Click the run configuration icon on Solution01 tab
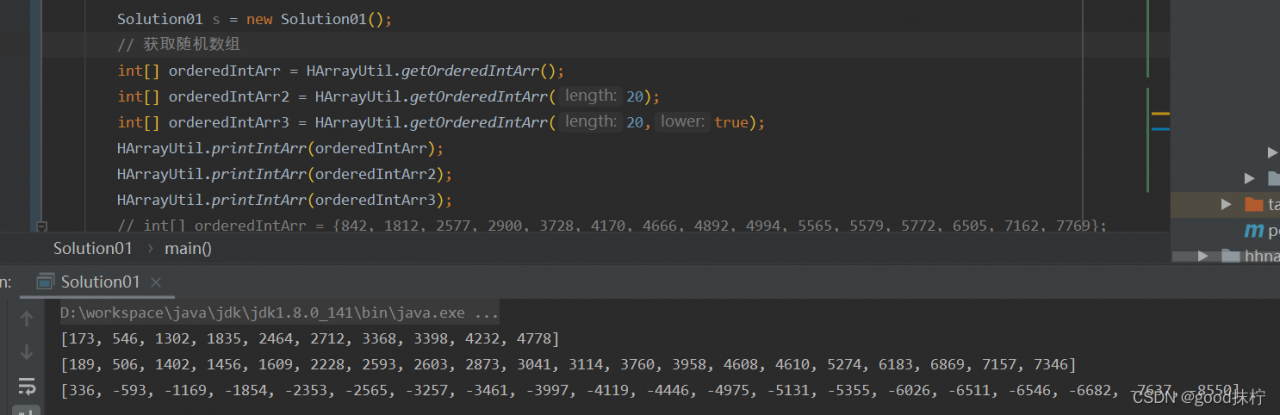The height and width of the screenshot is (415, 1280). pyautogui.click(x=46, y=282)
